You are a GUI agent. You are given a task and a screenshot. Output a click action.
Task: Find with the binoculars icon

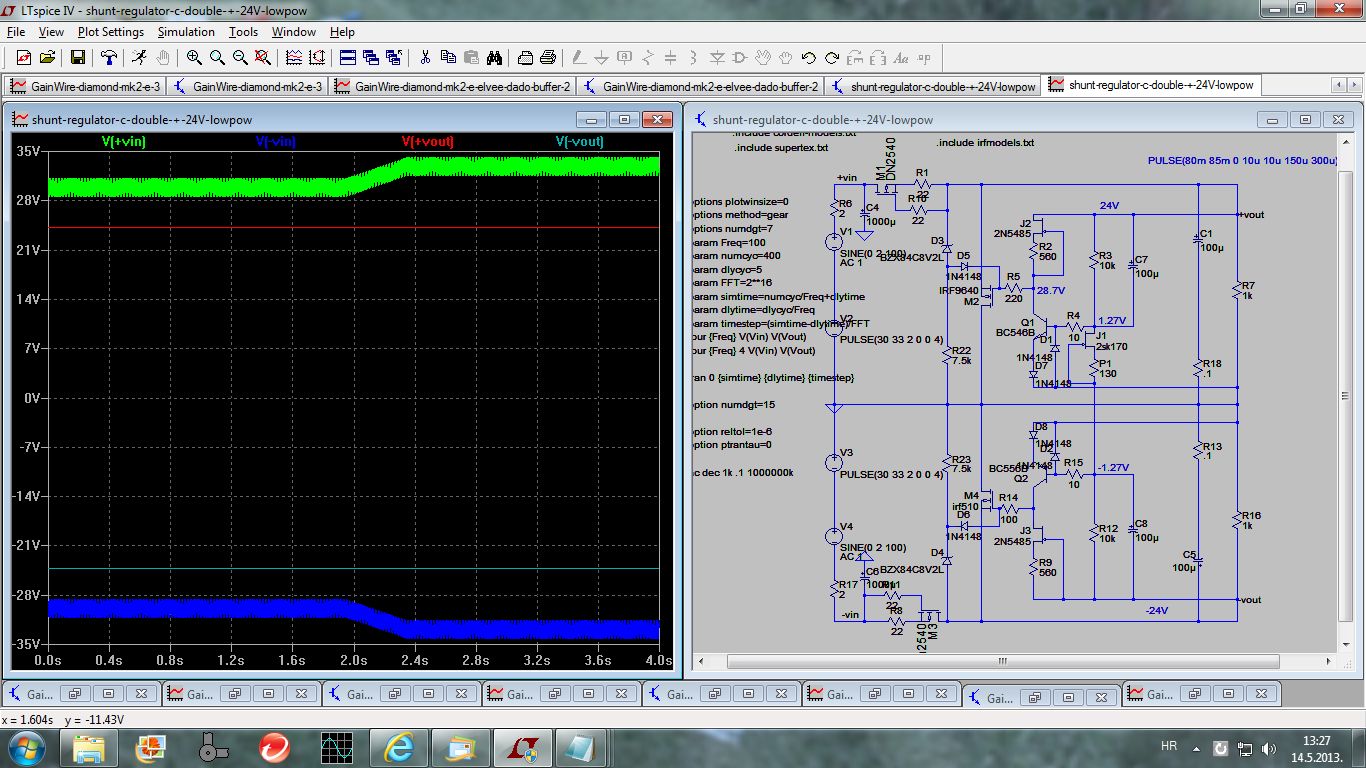pos(494,58)
